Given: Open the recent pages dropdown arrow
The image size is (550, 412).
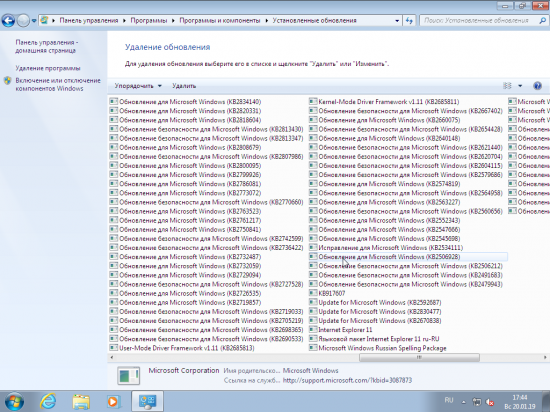Looking at the screenshot, I should tap(34, 21).
